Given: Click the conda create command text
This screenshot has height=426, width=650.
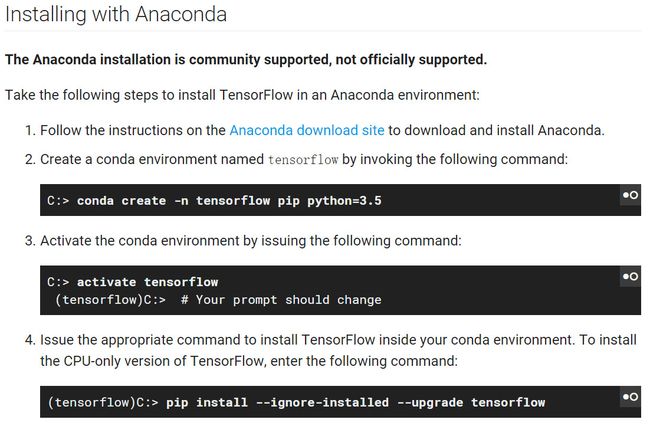Looking at the screenshot, I should pos(229,201).
